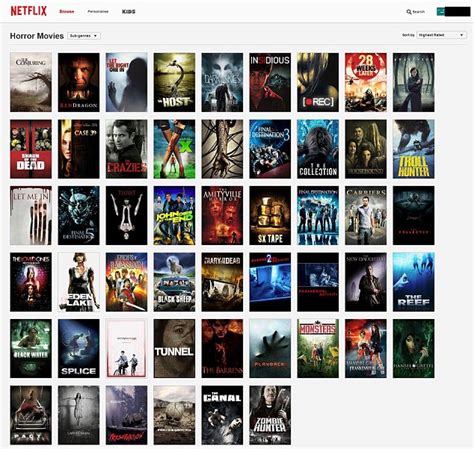Open the Zombie Hunter movie poster

coord(270,415)
